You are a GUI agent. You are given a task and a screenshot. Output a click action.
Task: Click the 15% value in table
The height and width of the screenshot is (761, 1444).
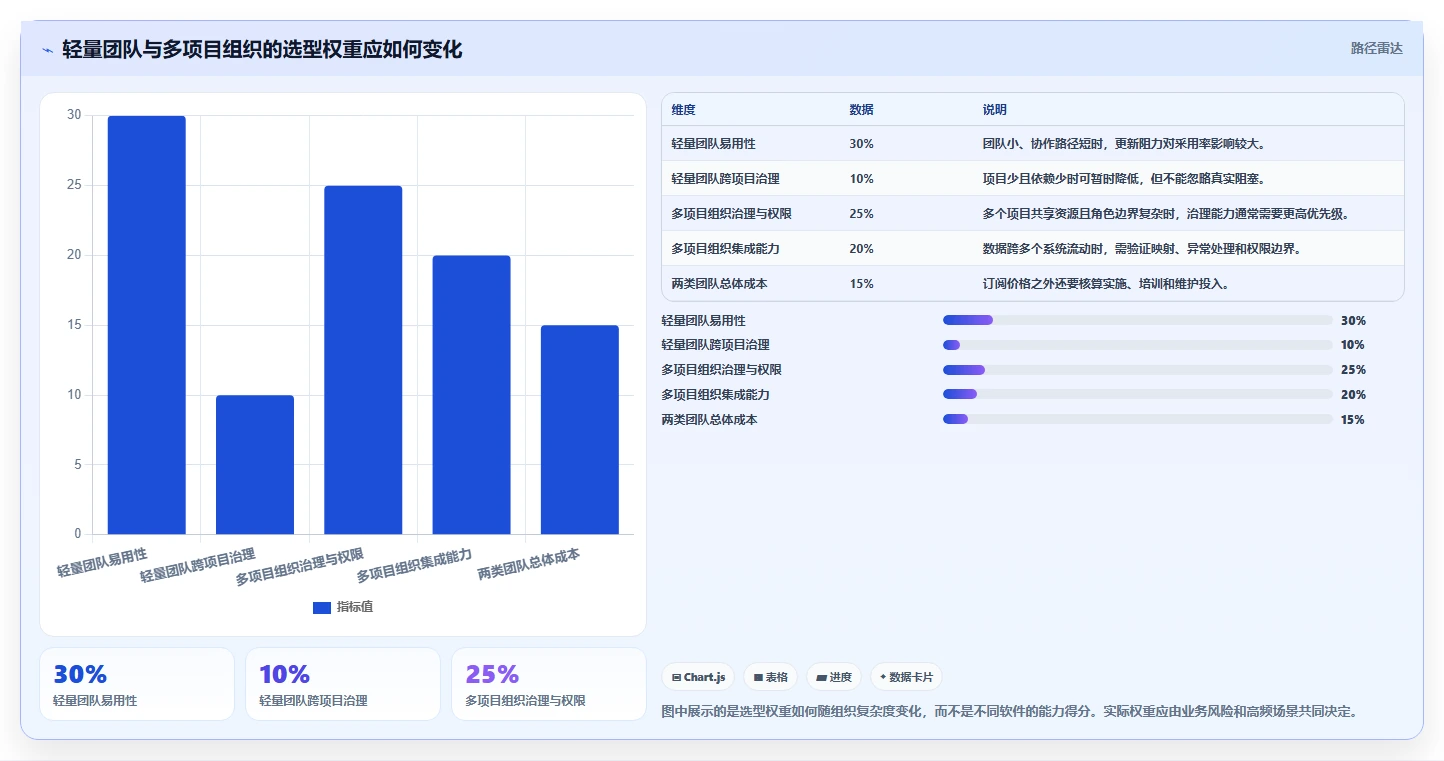pos(861,284)
